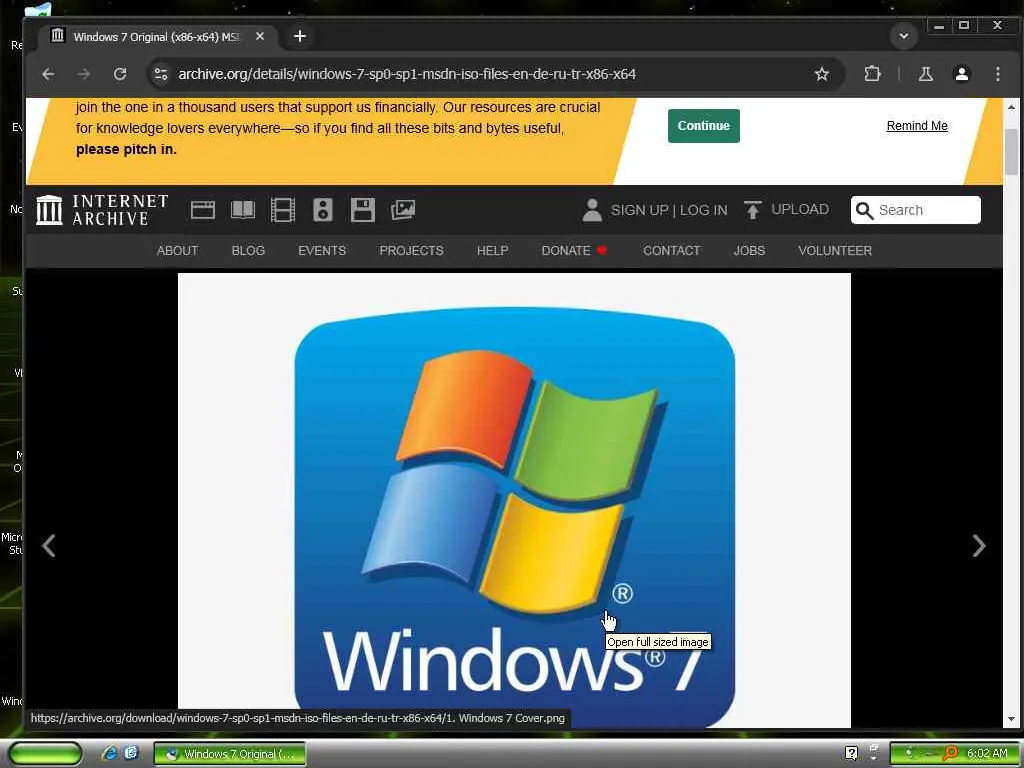Screen dimensions: 1024x768
Task: Select the Windows 7 Original taskbar button
Action: click(230, 754)
